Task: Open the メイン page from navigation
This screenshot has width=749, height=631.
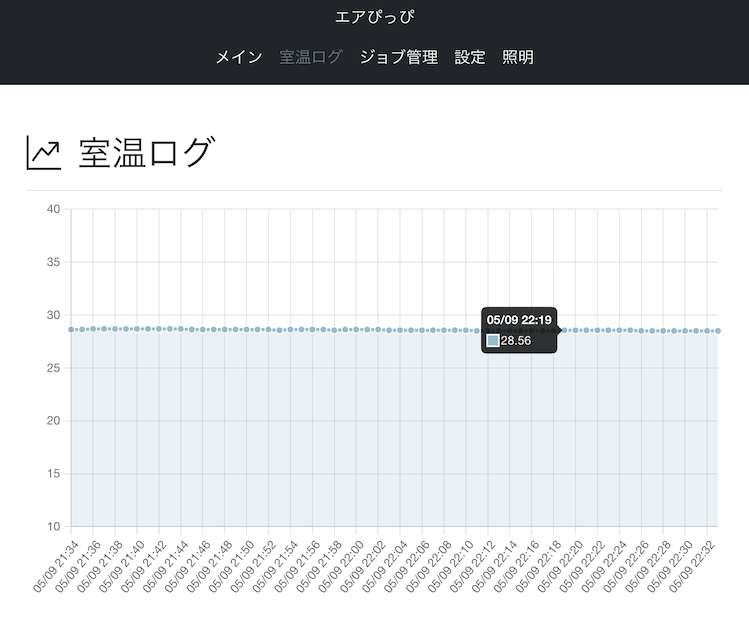Action: pos(240,57)
